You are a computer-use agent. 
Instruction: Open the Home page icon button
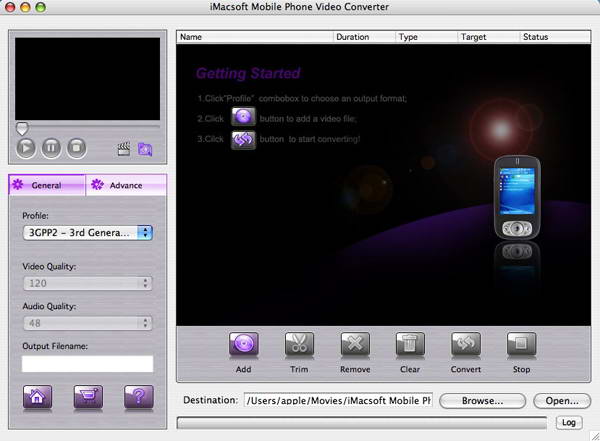[x=37, y=397]
